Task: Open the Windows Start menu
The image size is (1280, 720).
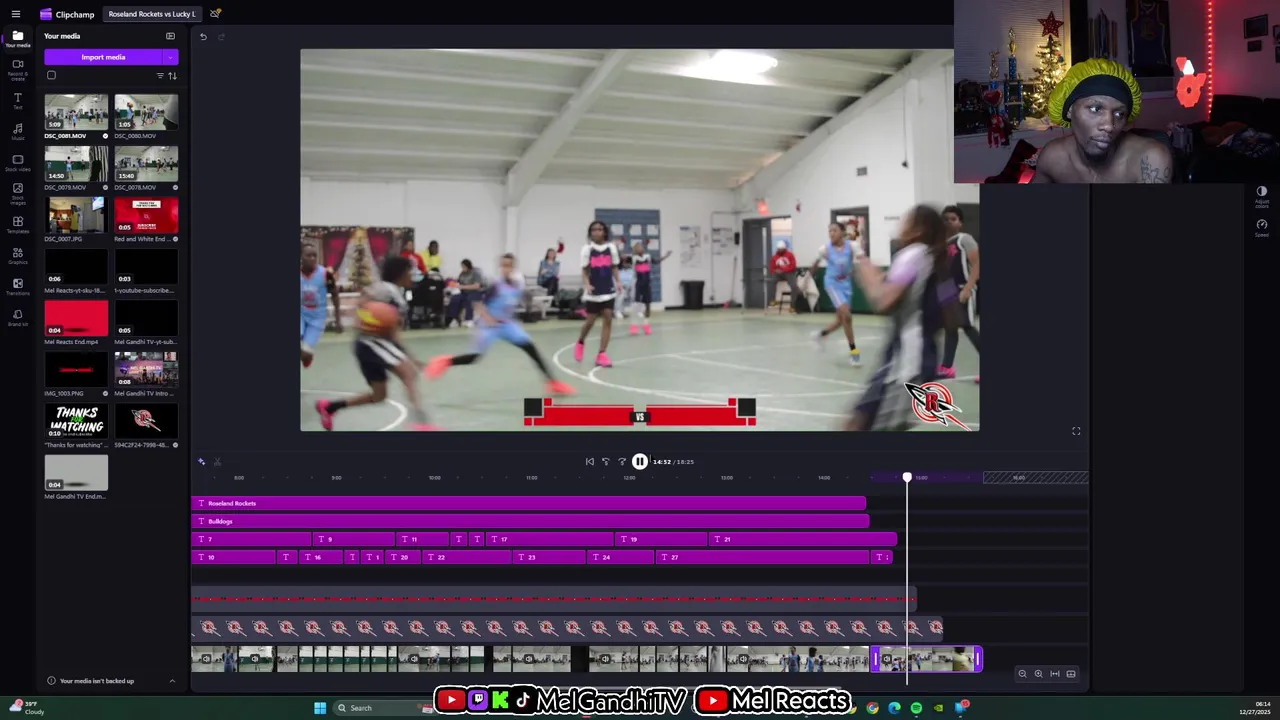Action: 320,708
